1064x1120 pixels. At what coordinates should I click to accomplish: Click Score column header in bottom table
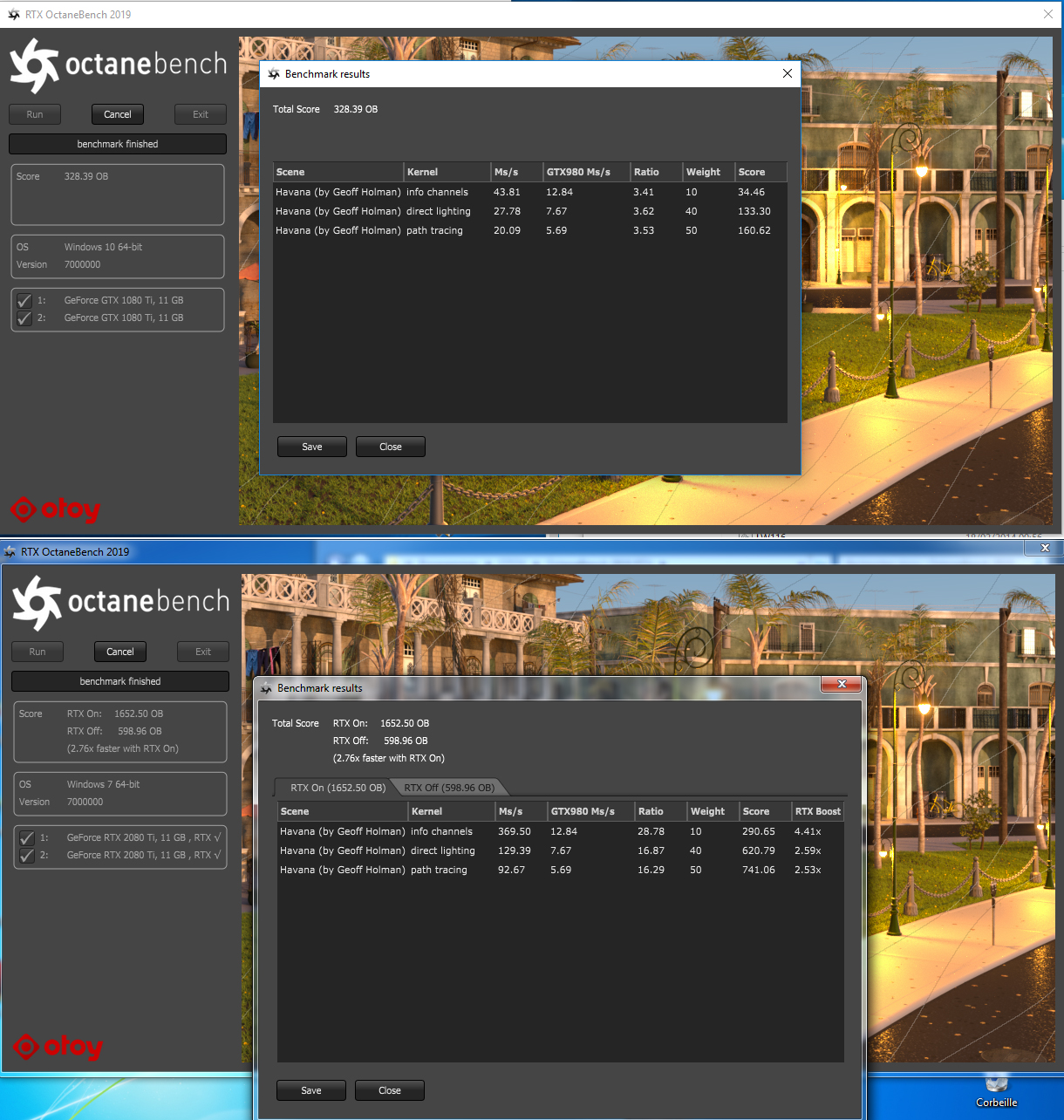766,811
